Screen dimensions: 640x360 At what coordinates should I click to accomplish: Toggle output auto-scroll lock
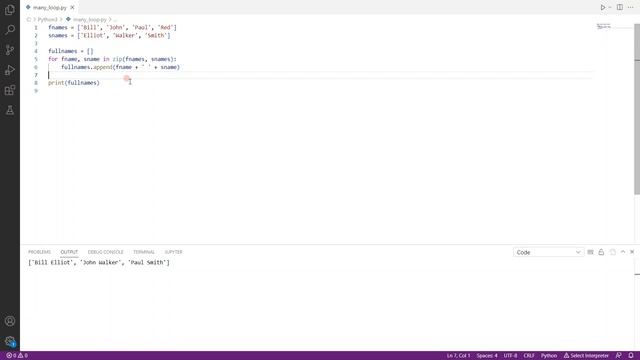tap(601, 252)
